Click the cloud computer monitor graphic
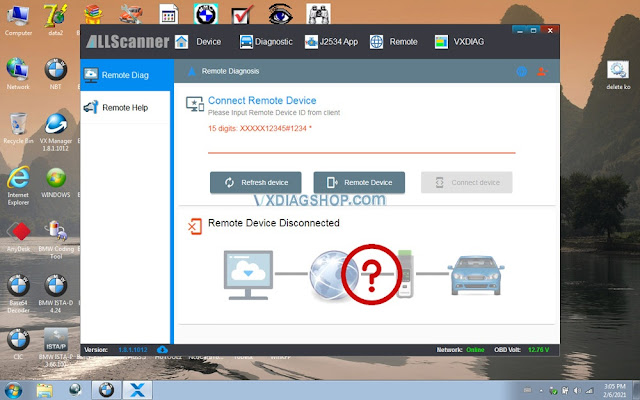Image resolution: width=640 pixels, height=400 pixels. [248, 275]
